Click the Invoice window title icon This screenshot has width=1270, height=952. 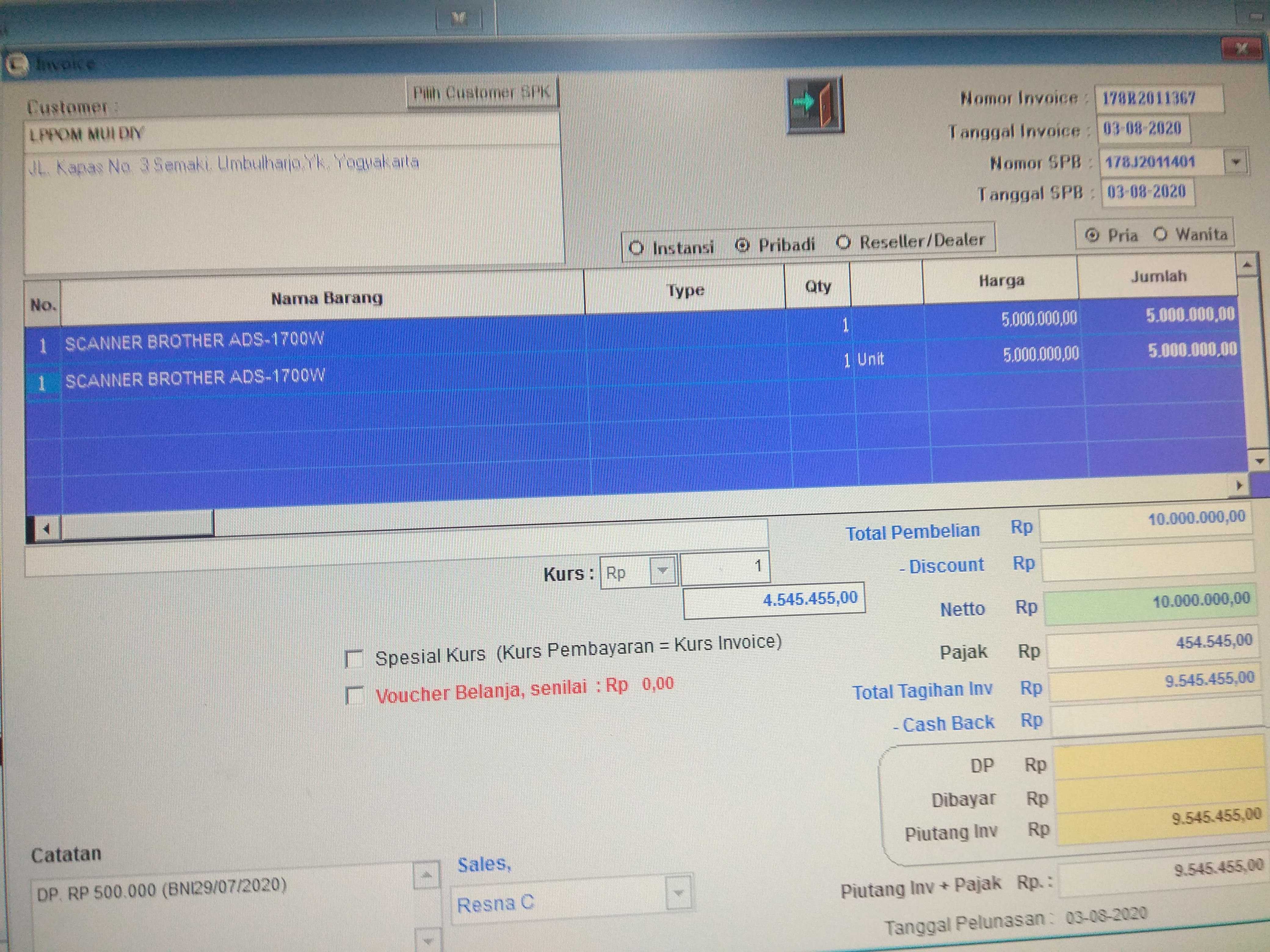(x=16, y=64)
